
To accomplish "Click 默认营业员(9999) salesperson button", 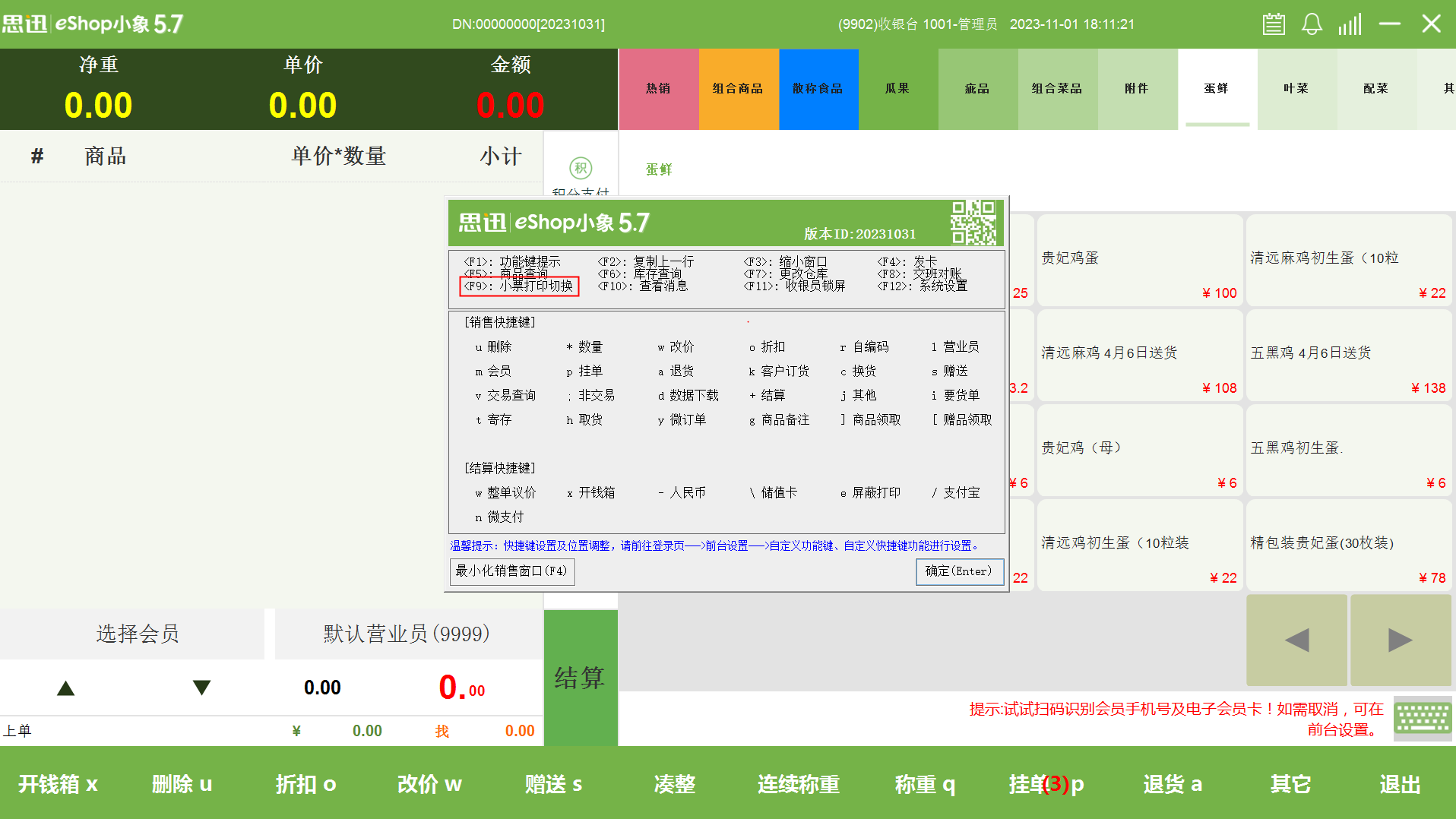I will click(x=408, y=634).
